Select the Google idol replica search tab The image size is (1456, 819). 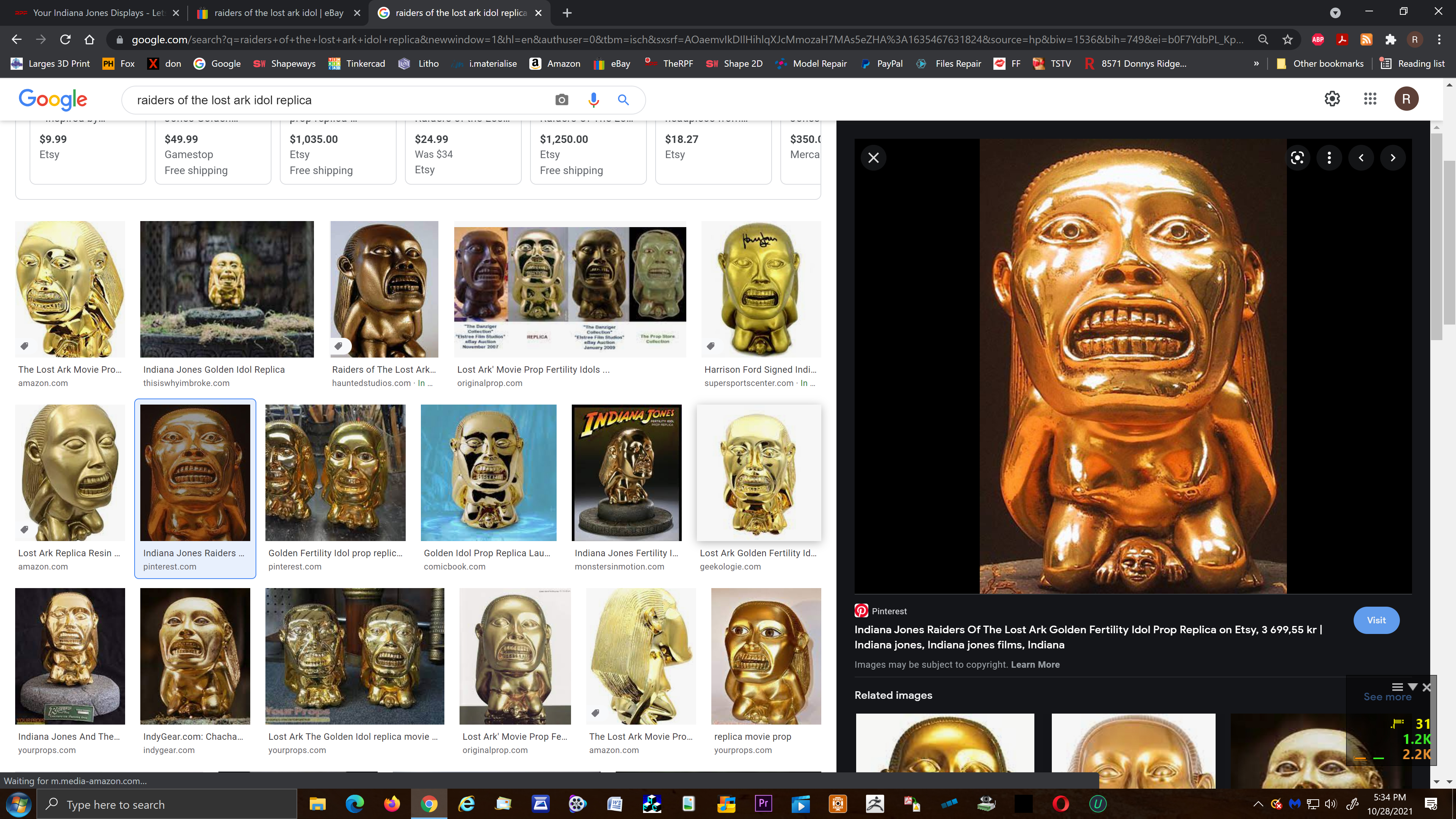coord(460,13)
